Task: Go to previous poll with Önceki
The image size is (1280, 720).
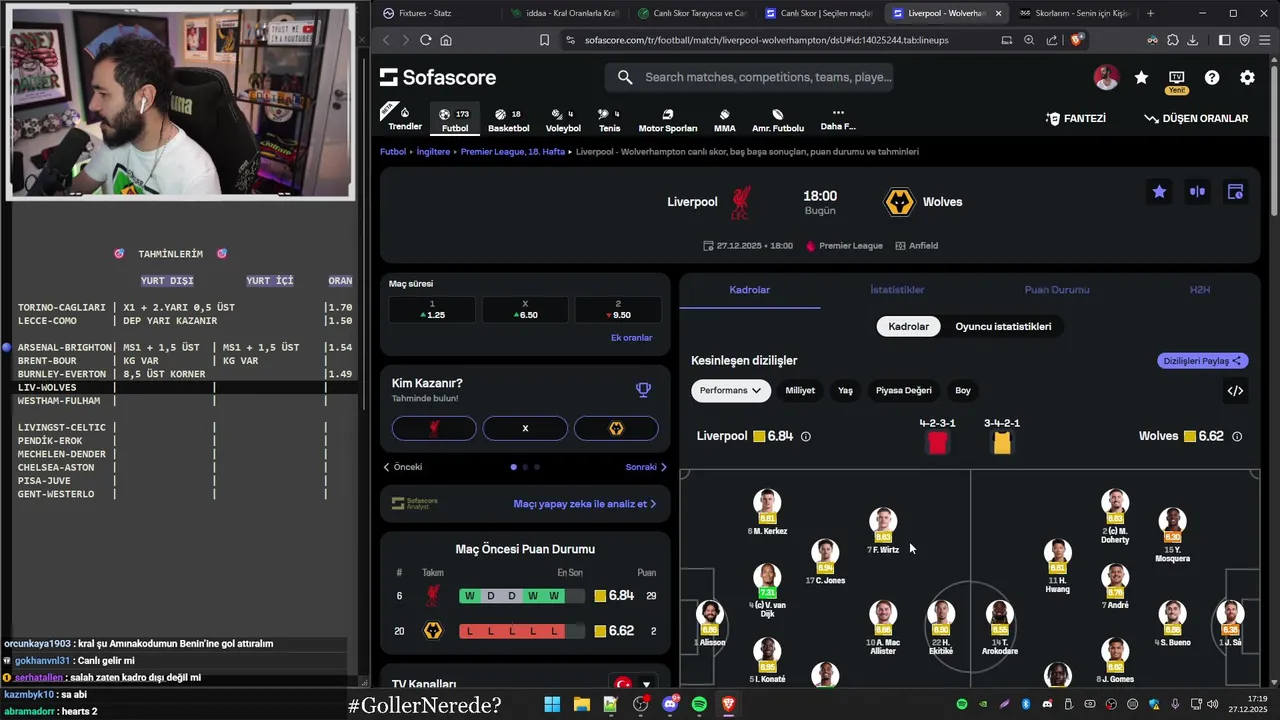Action: pos(403,467)
